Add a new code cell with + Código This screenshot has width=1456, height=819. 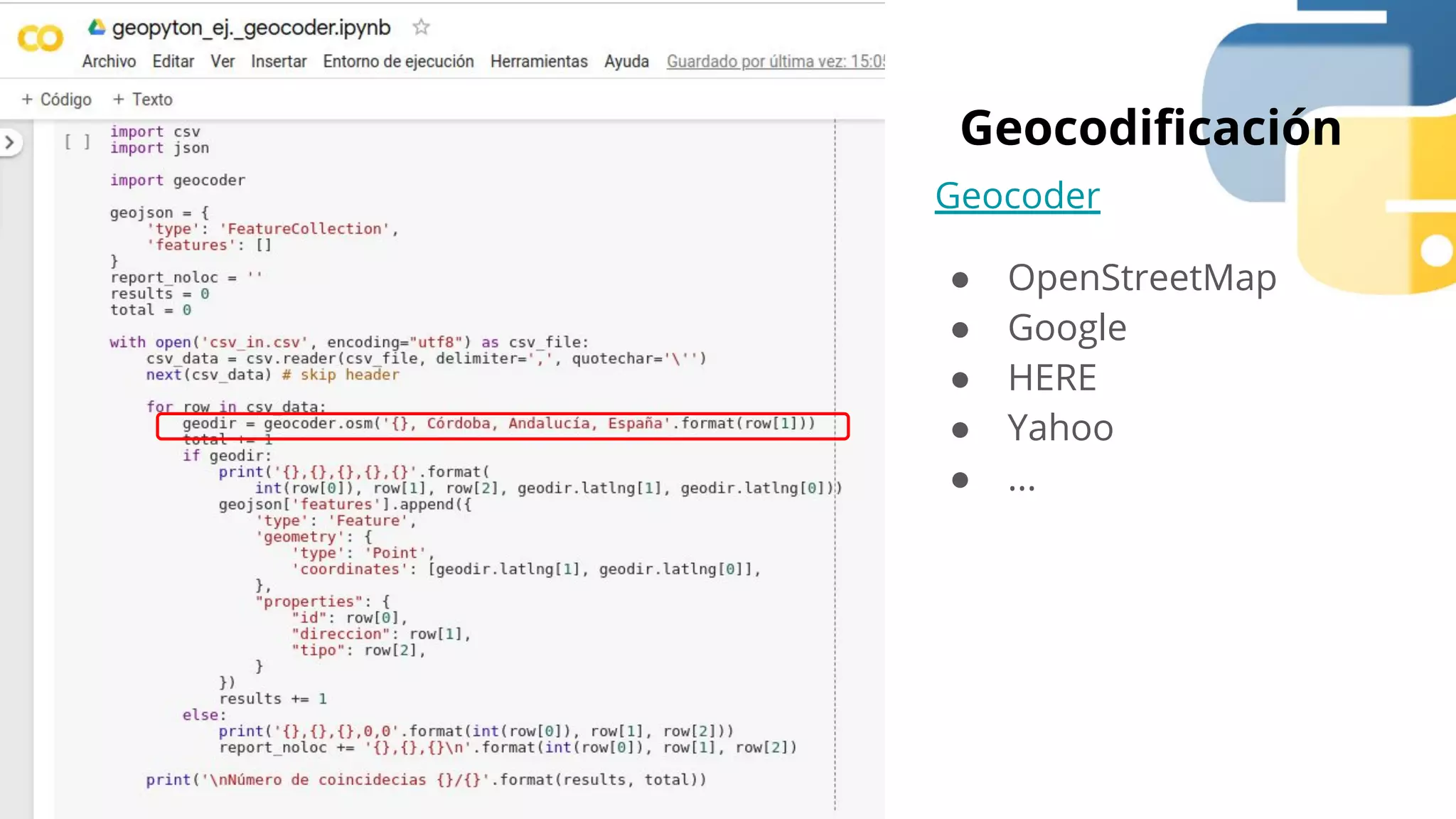coord(57,100)
